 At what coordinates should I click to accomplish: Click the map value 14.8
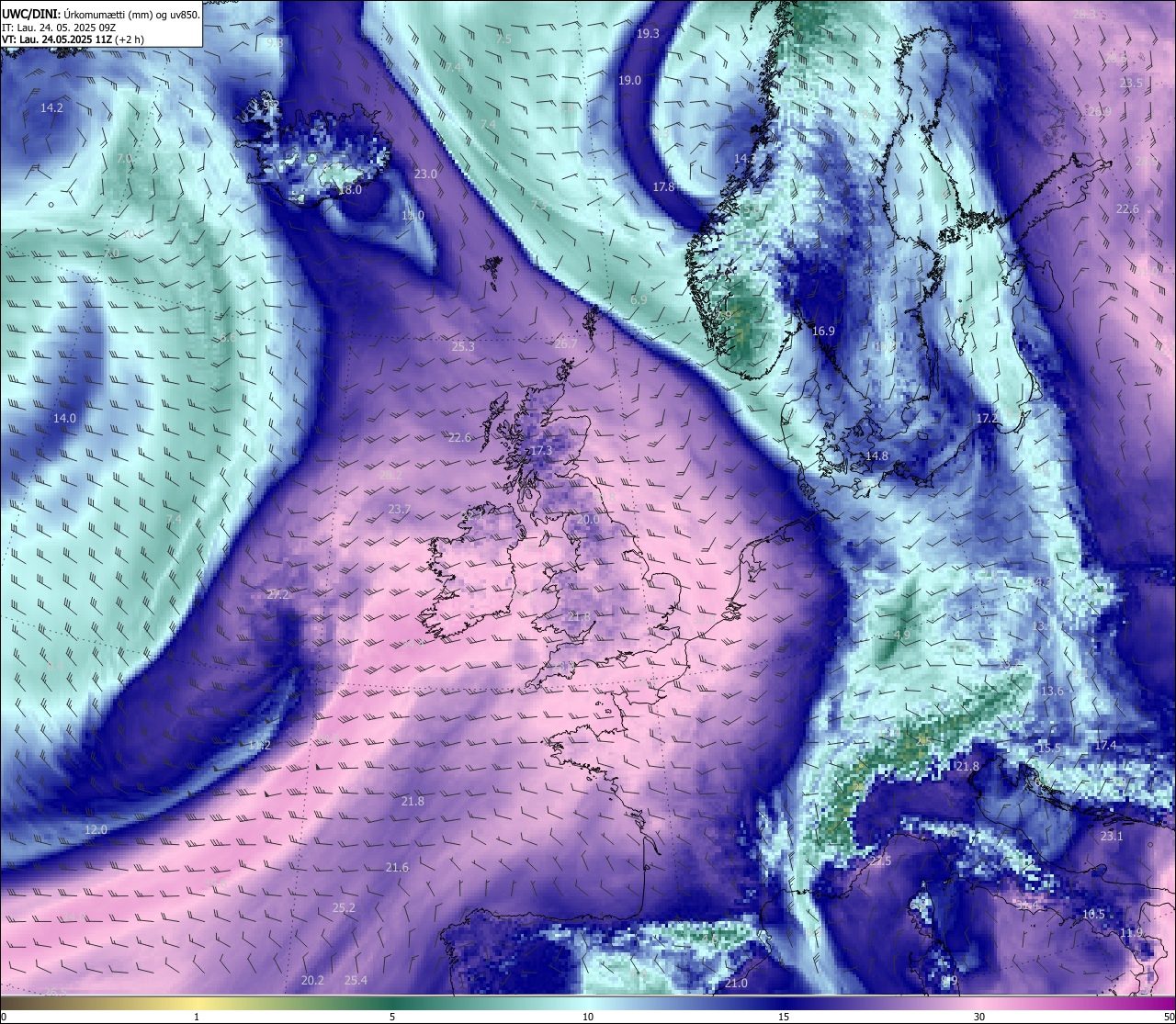point(876,456)
